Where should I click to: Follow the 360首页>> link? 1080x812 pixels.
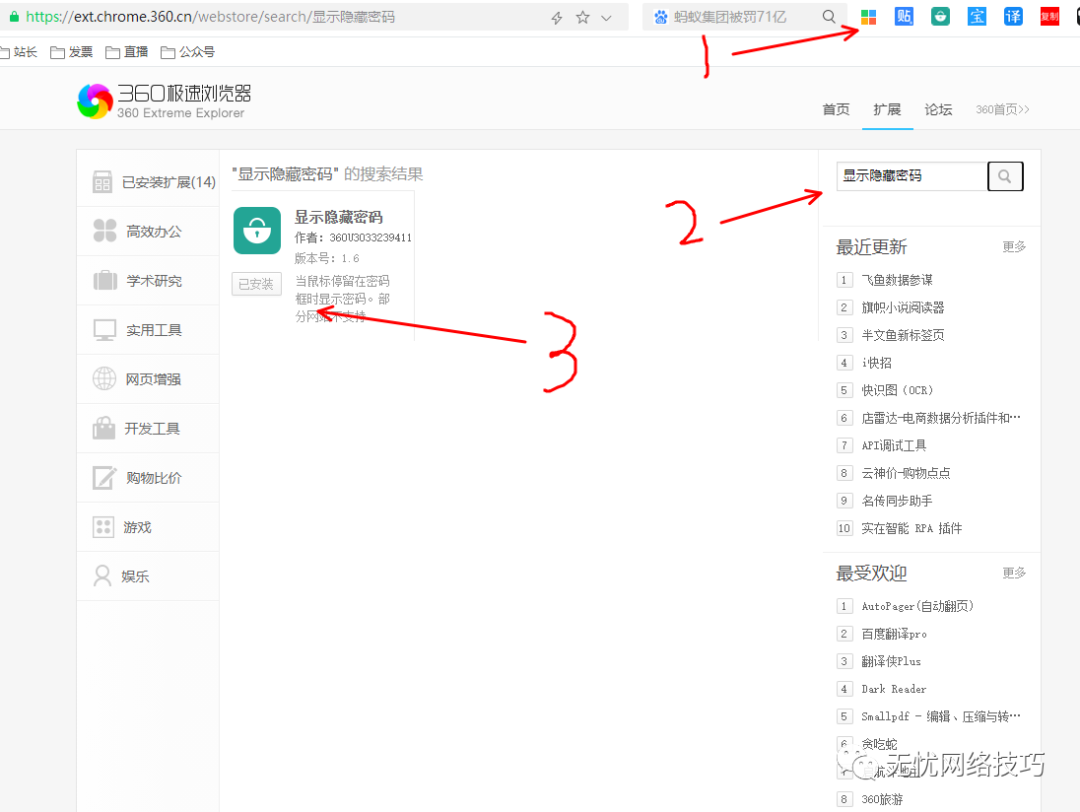[1002, 110]
